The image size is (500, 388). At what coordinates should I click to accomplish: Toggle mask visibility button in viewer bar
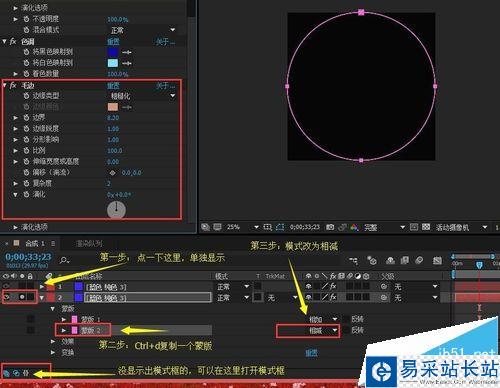(280, 227)
